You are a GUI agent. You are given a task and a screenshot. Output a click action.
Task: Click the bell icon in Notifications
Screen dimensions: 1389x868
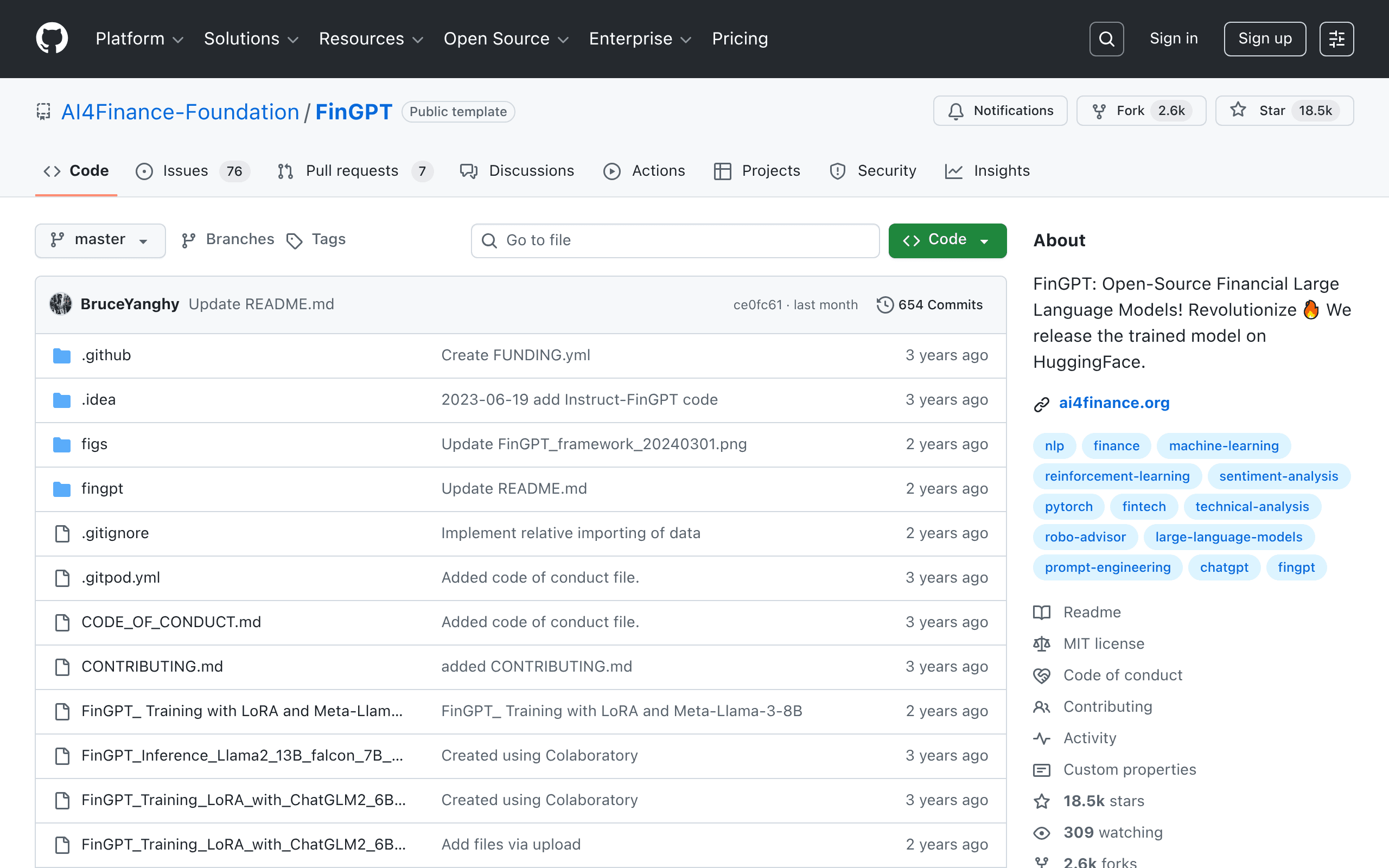pos(955,111)
